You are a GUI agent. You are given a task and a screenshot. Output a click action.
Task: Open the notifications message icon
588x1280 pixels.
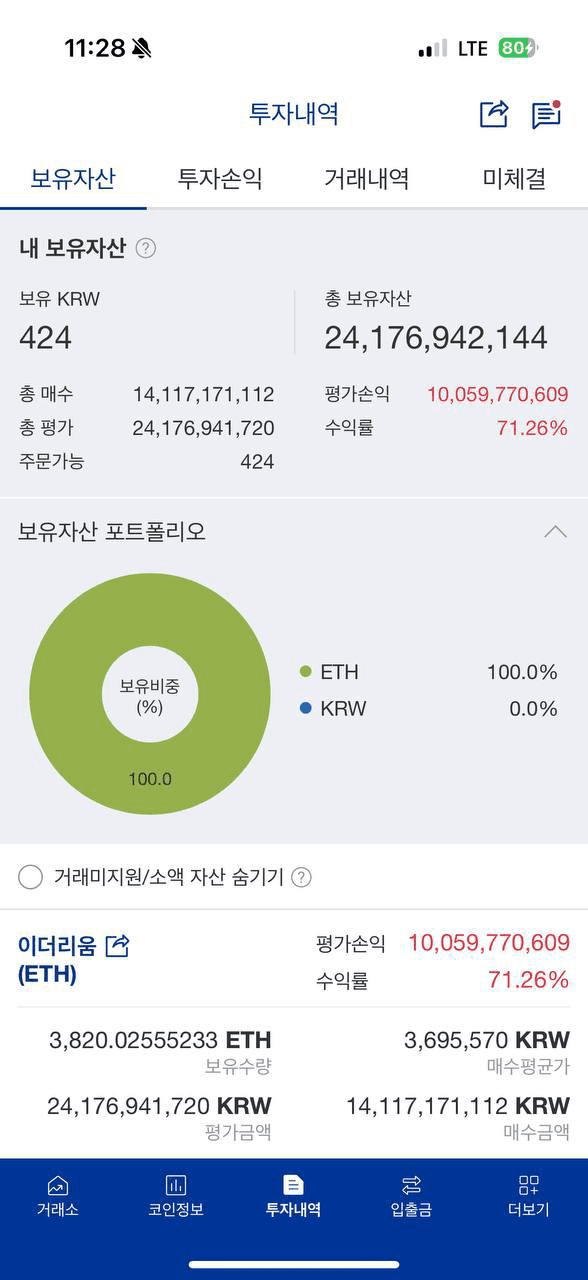pyautogui.click(x=546, y=114)
